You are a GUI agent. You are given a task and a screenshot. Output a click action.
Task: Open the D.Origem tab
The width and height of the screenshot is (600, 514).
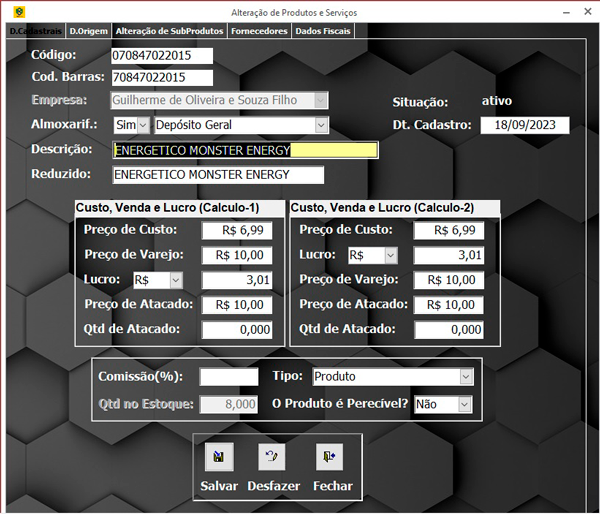tap(88, 31)
